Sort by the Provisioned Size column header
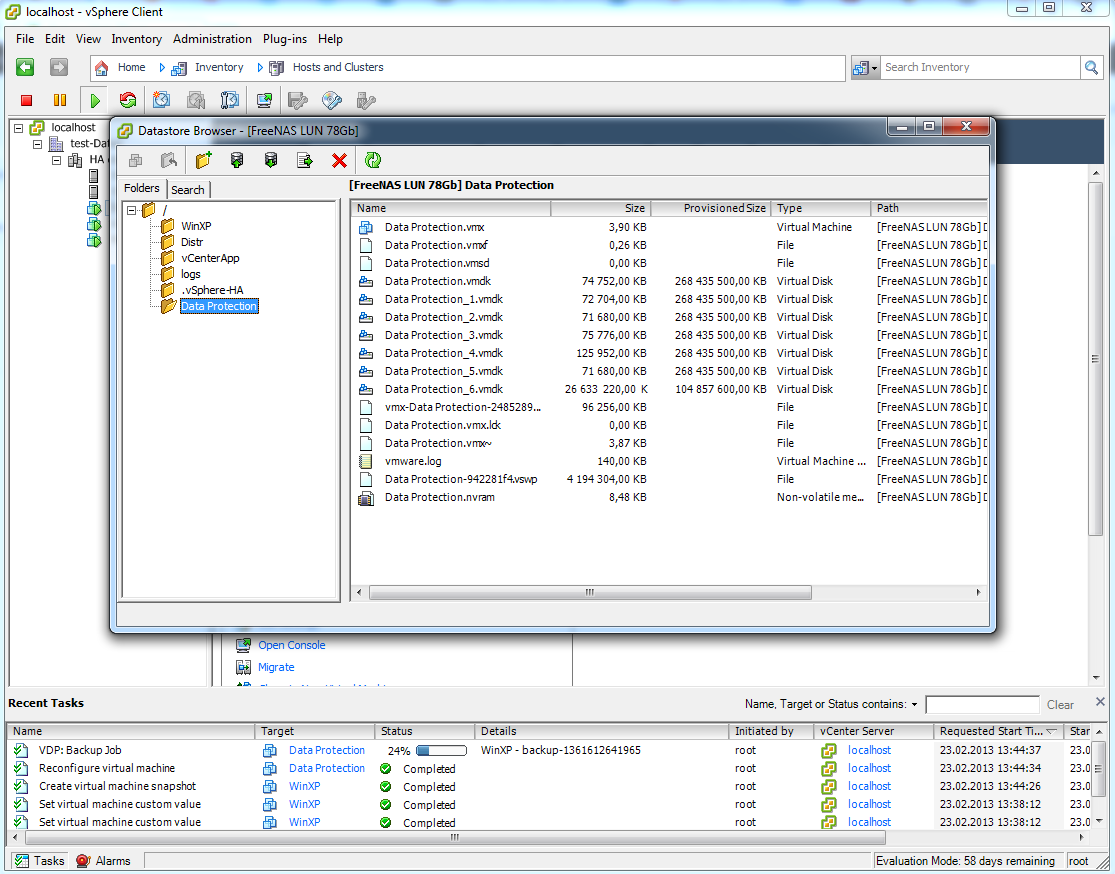Image resolution: width=1115 pixels, height=874 pixels. [711, 208]
